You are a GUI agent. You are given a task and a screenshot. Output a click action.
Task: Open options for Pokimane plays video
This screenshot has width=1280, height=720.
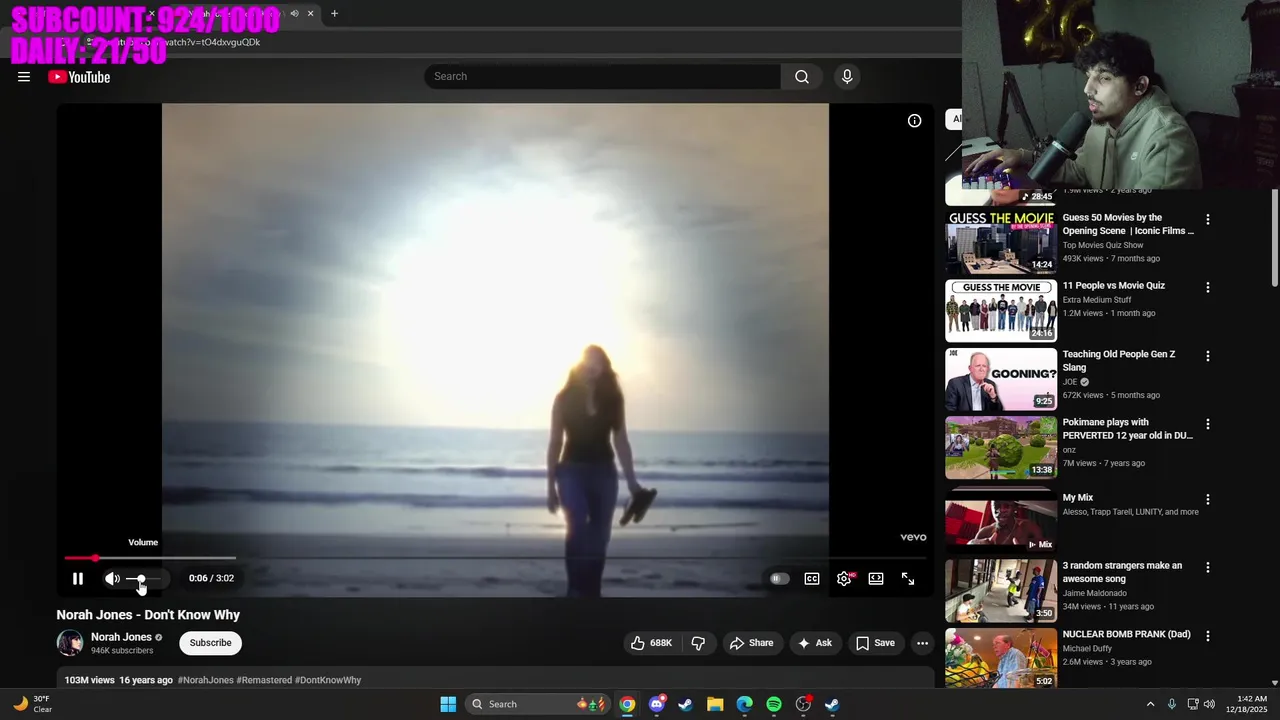click(x=1207, y=424)
